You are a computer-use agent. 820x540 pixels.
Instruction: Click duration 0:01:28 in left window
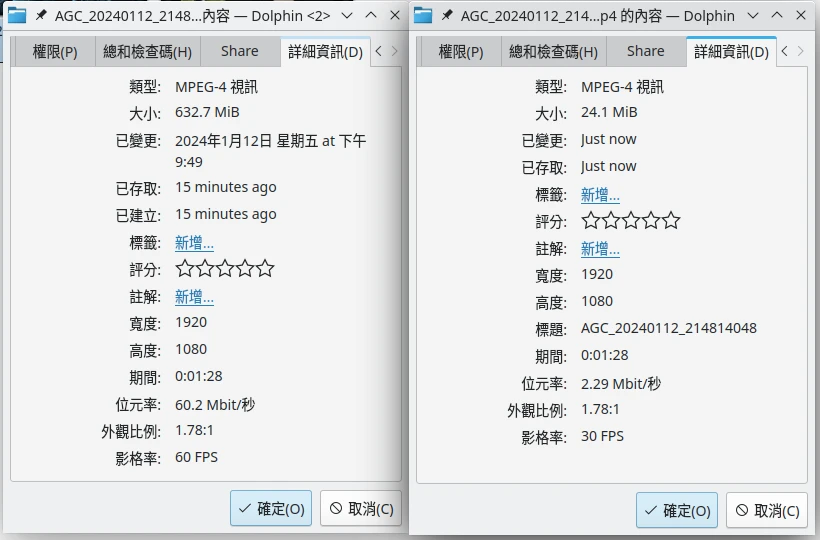pos(199,376)
